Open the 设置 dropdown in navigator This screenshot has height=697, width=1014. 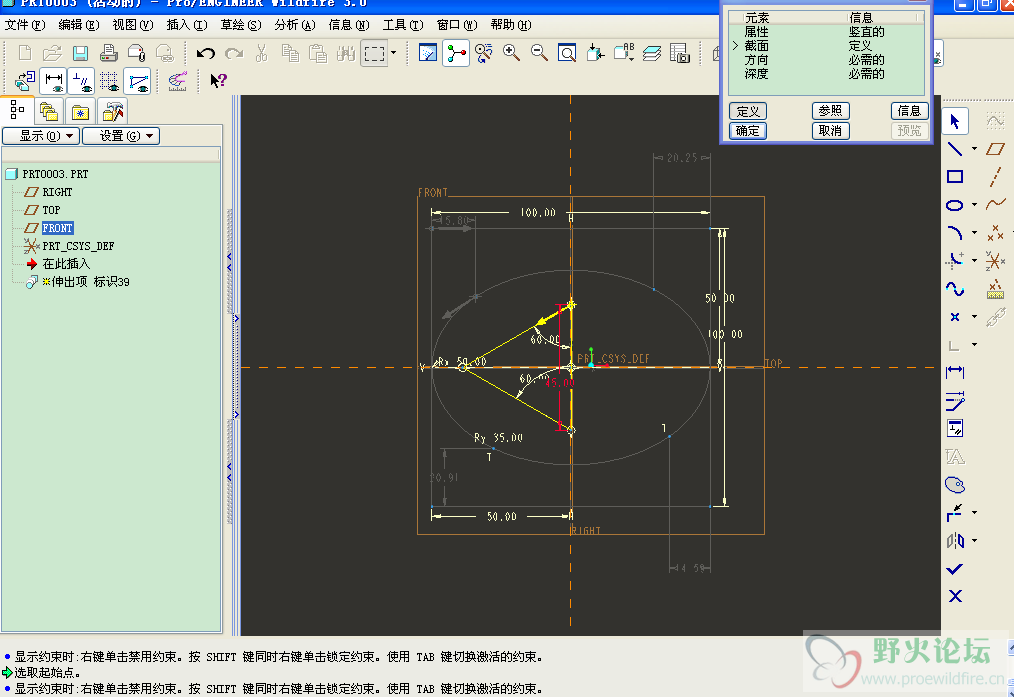point(121,136)
